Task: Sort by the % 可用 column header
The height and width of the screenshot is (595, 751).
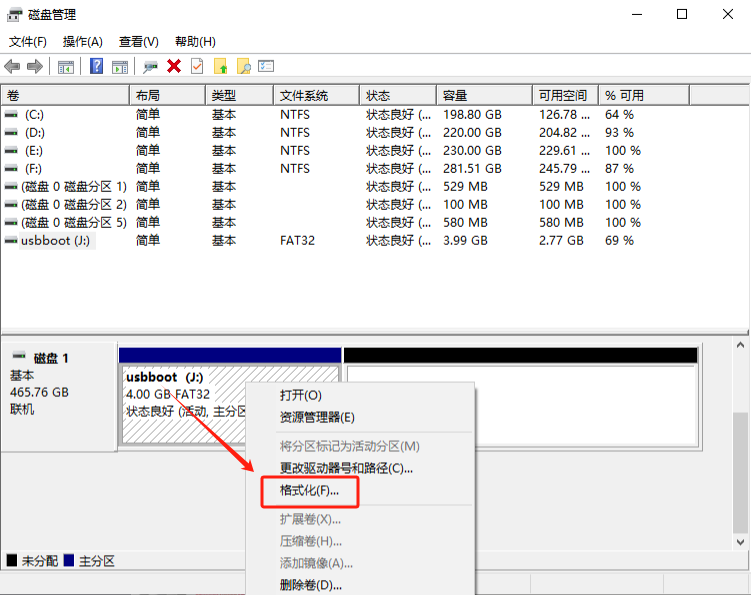Action: coord(644,95)
